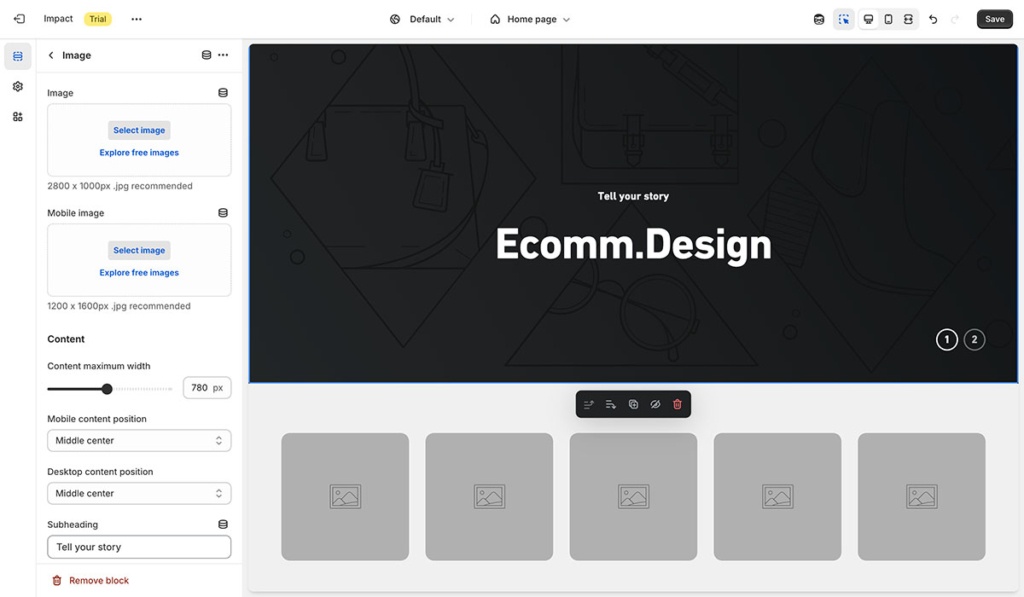Click the Select image button
The height and width of the screenshot is (597, 1024).
(139, 130)
